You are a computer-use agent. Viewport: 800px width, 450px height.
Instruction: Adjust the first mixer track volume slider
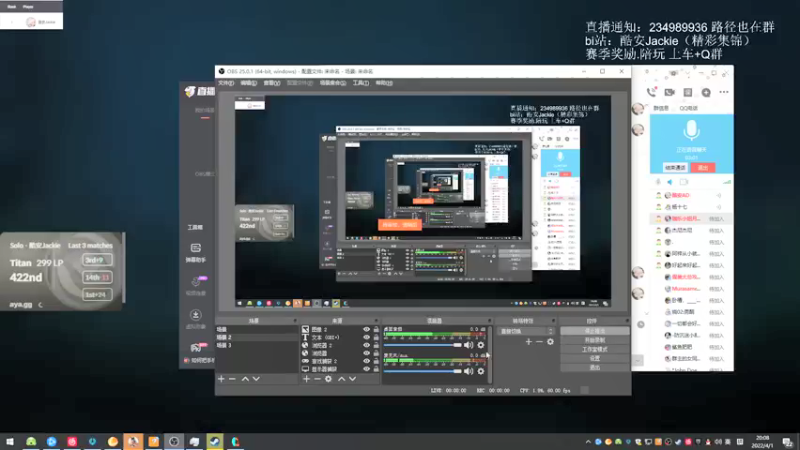click(422, 345)
